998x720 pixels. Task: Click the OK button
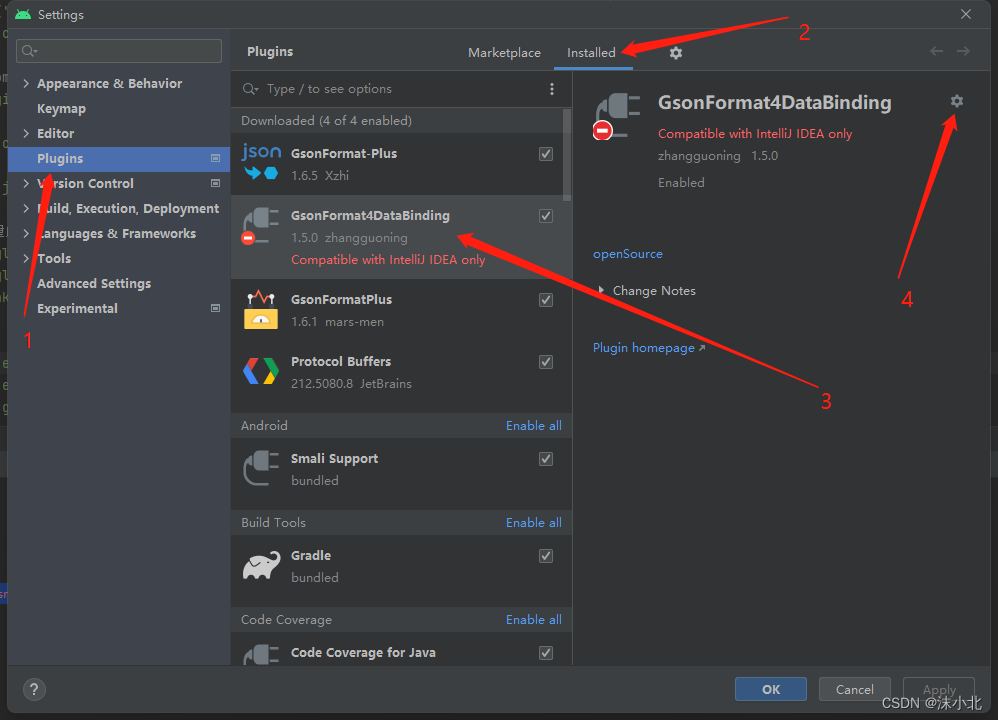tap(771, 689)
